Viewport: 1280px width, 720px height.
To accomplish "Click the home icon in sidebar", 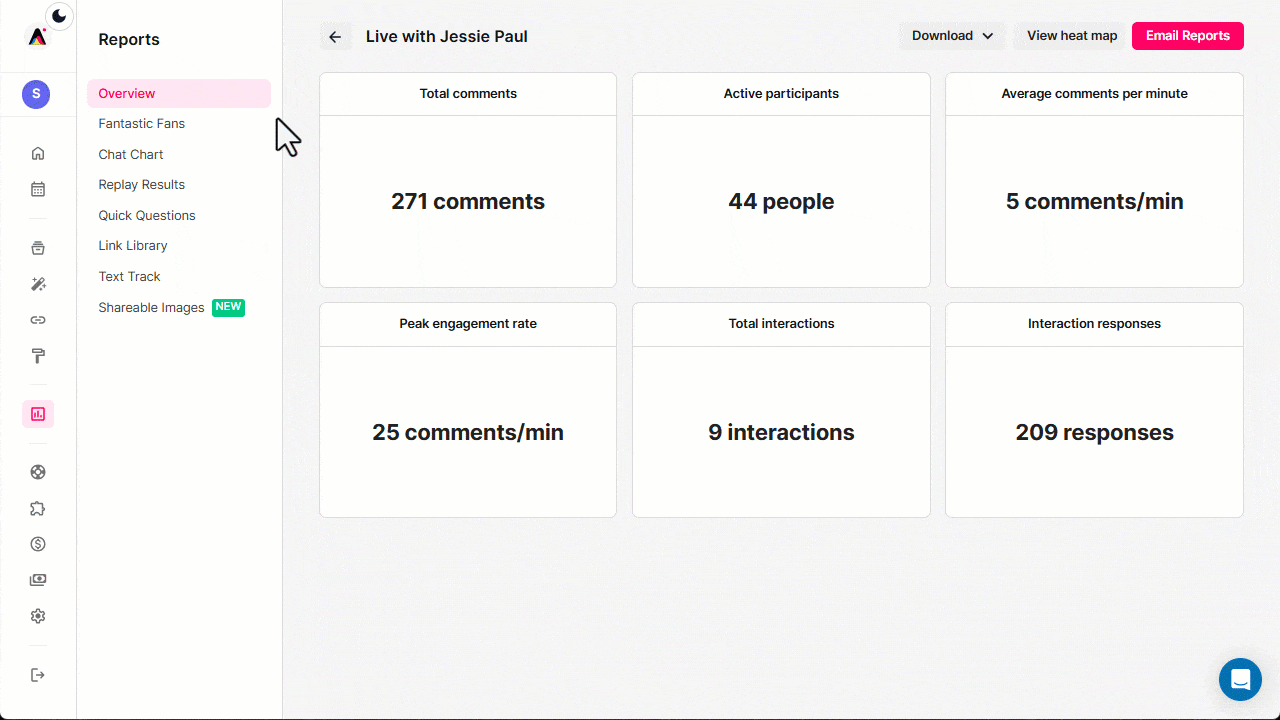I will (38, 153).
